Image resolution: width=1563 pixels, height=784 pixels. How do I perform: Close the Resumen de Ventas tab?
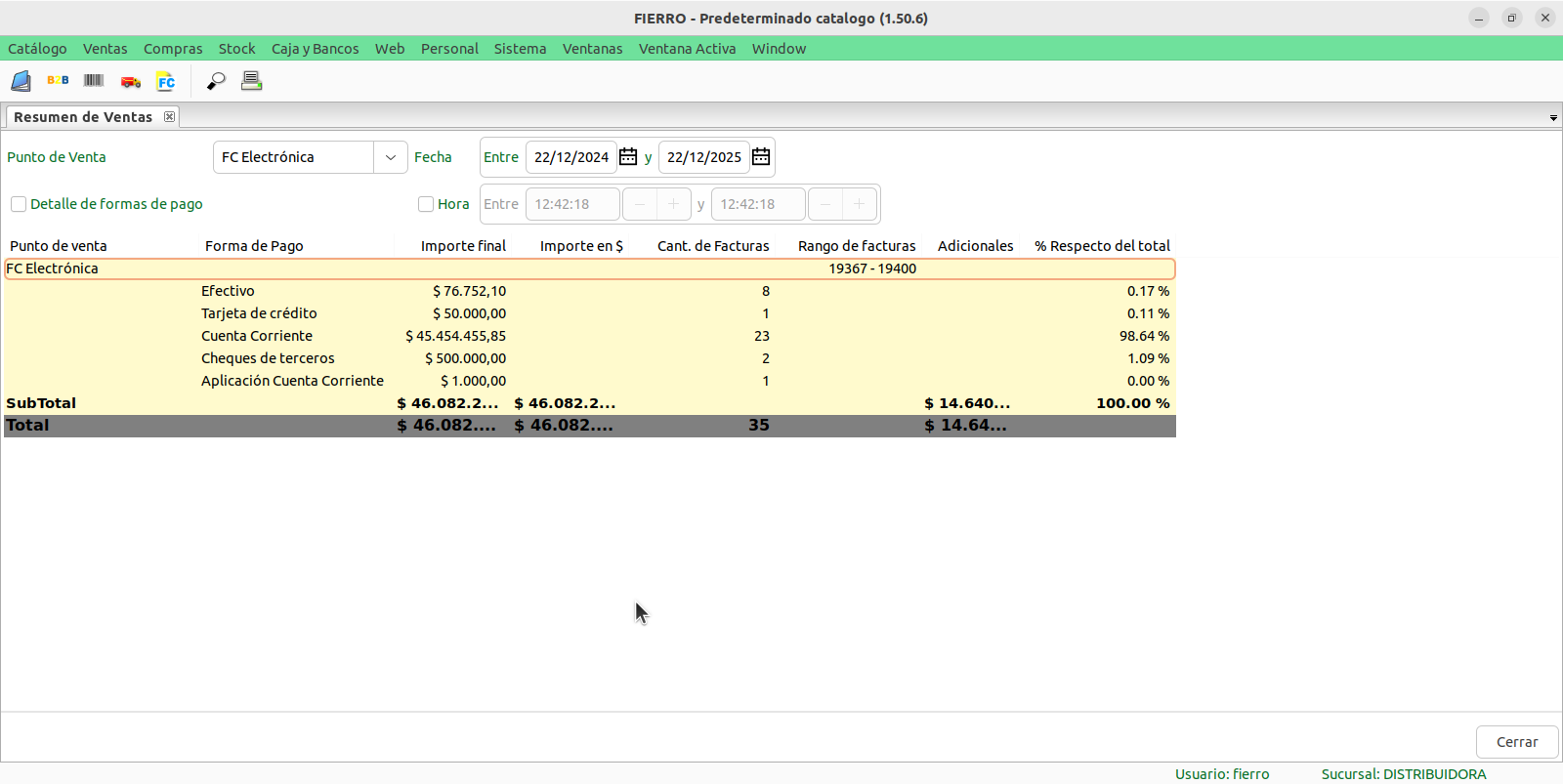169,117
